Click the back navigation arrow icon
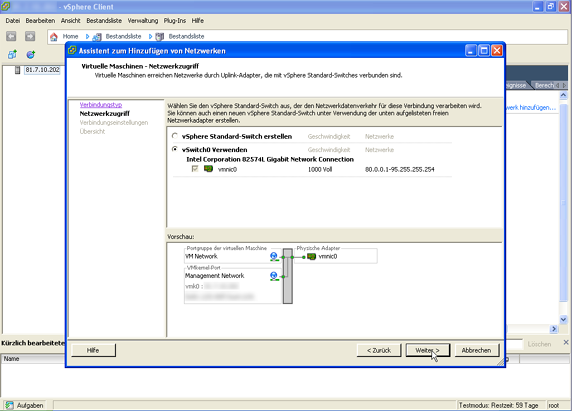572x411 pixels. [x=11, y=36]
